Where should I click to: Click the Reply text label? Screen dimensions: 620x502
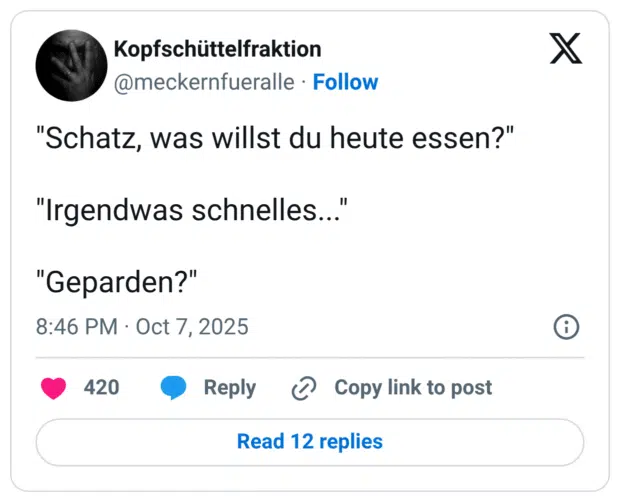pyautogui.click(x=229, y=388)
